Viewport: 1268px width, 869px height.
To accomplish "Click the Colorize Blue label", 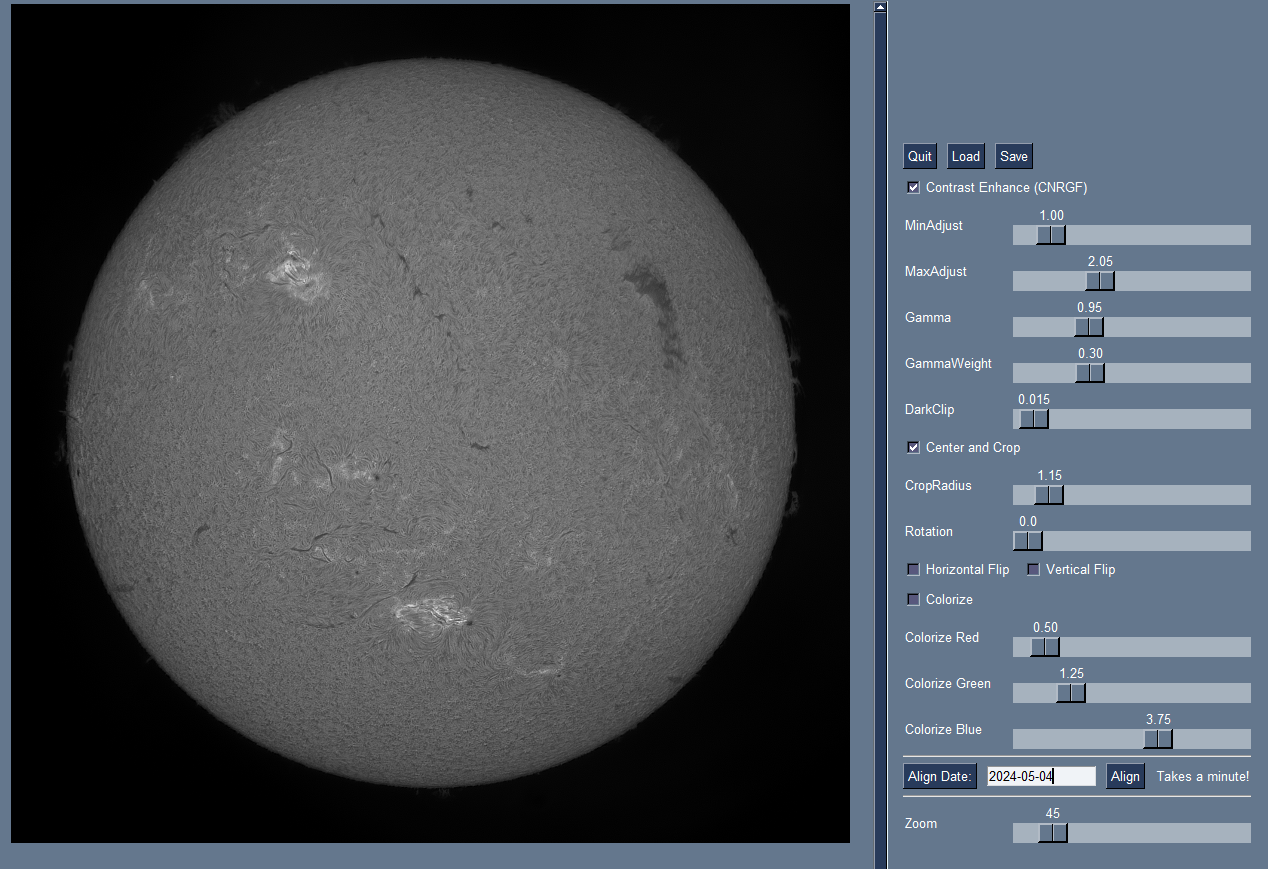I will (x=942, y=730).
